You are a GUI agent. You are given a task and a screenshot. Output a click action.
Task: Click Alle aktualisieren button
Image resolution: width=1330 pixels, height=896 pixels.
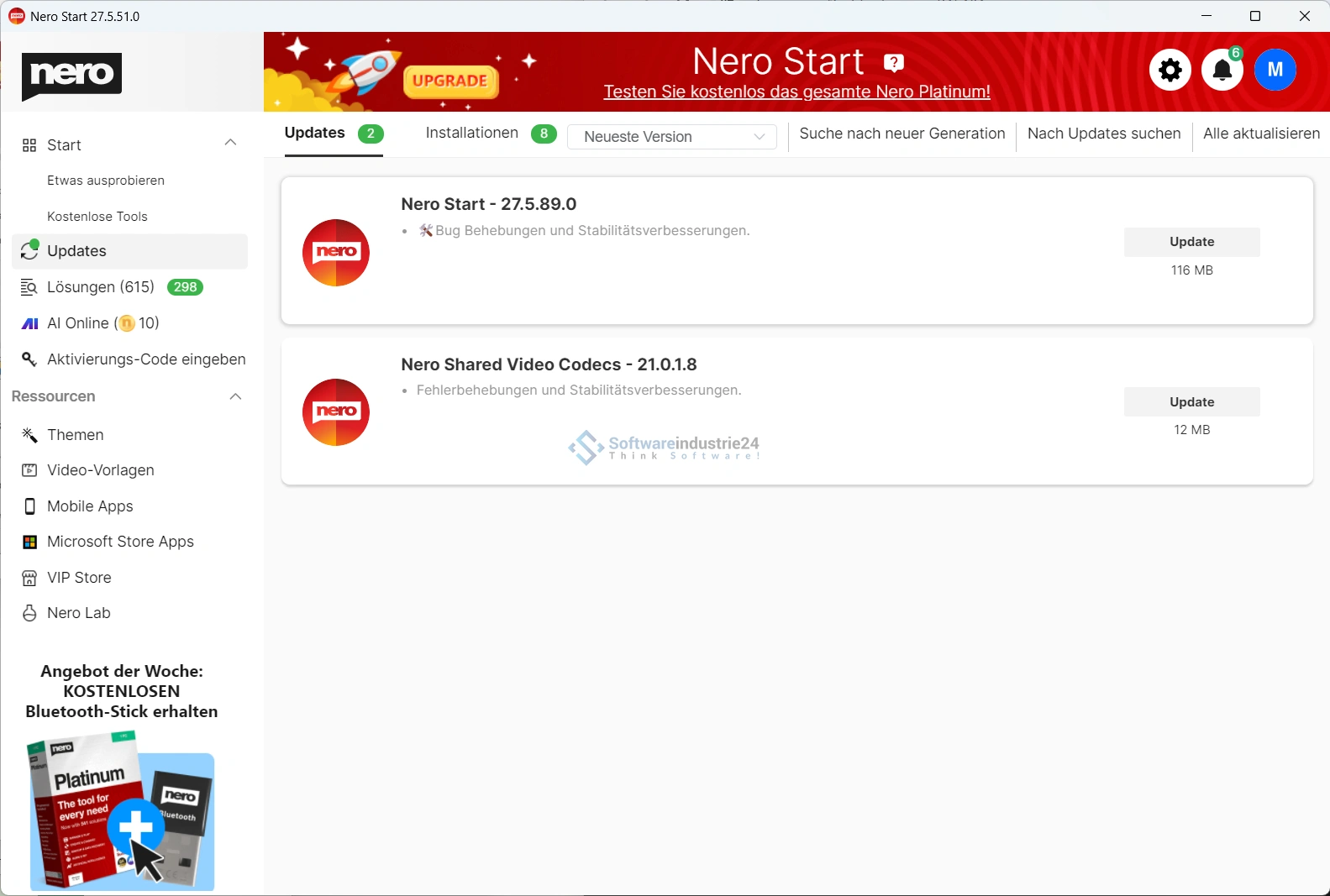pos(1260,134)
